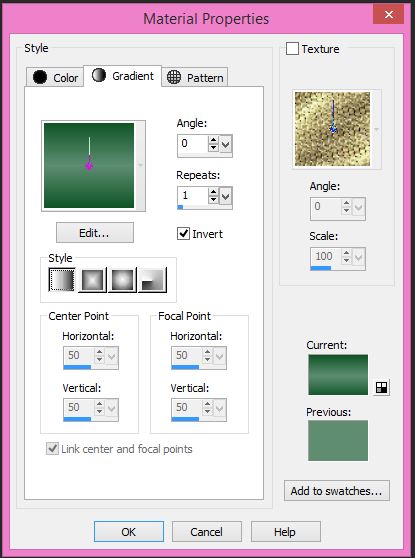The image size is (415, 558).
Task: Decrease Repeats value with down arrow
Action: point(213,199)
